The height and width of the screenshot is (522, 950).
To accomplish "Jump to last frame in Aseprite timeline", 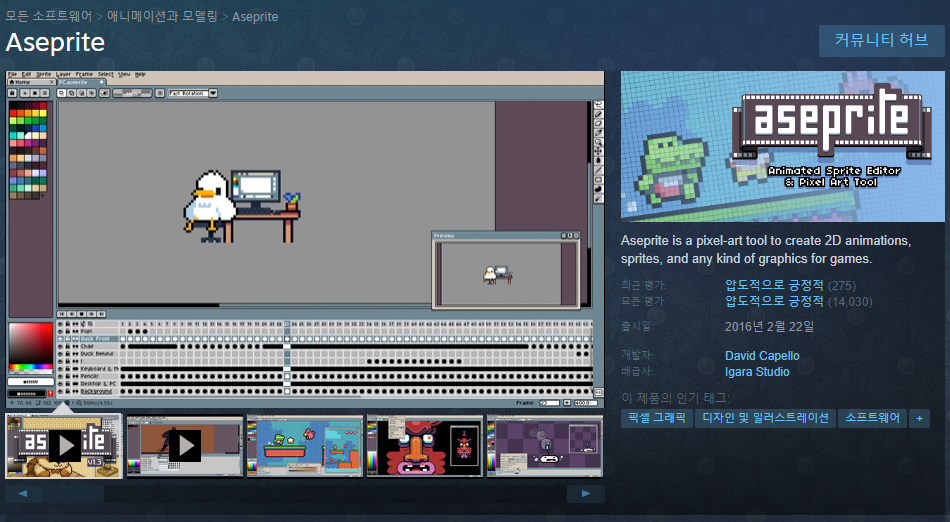I will point(101,314).
